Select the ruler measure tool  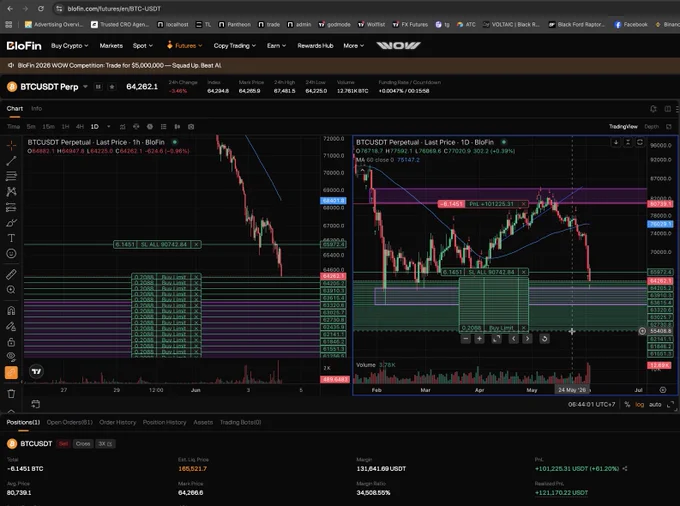pyautogui.click(x=11, y=274)
